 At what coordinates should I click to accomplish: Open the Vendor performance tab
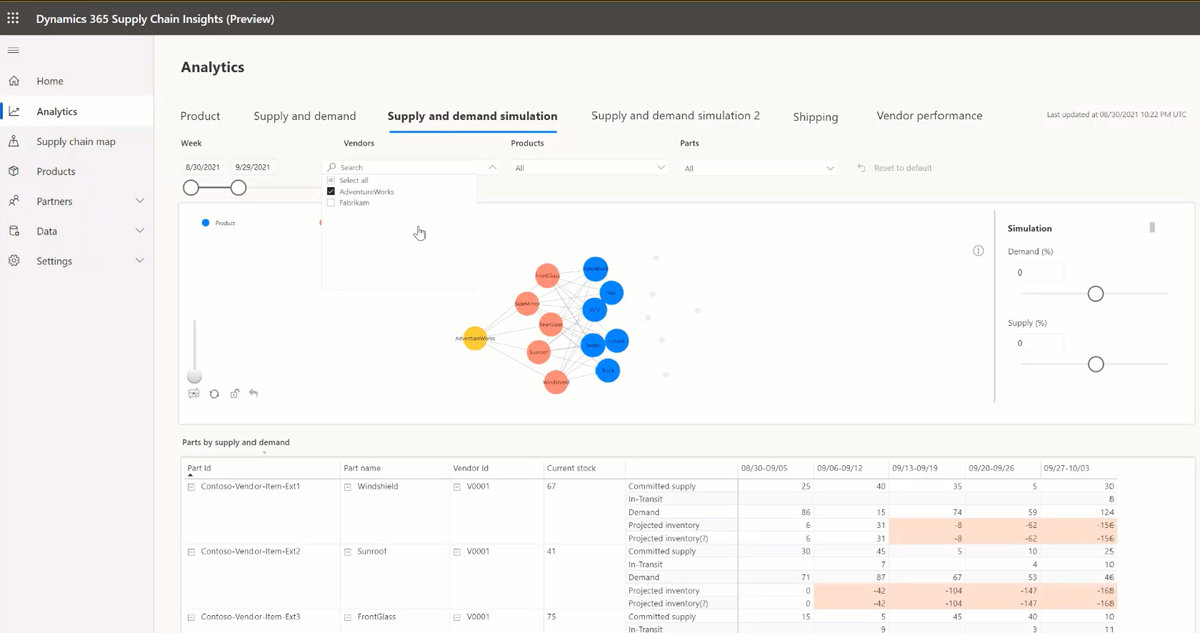click(928, 116)
